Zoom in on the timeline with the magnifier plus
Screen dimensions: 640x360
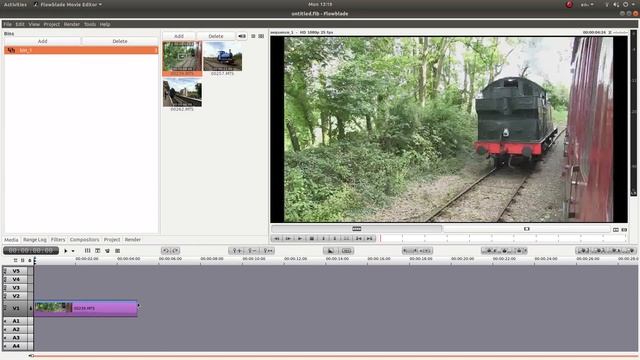pos(237,251)
